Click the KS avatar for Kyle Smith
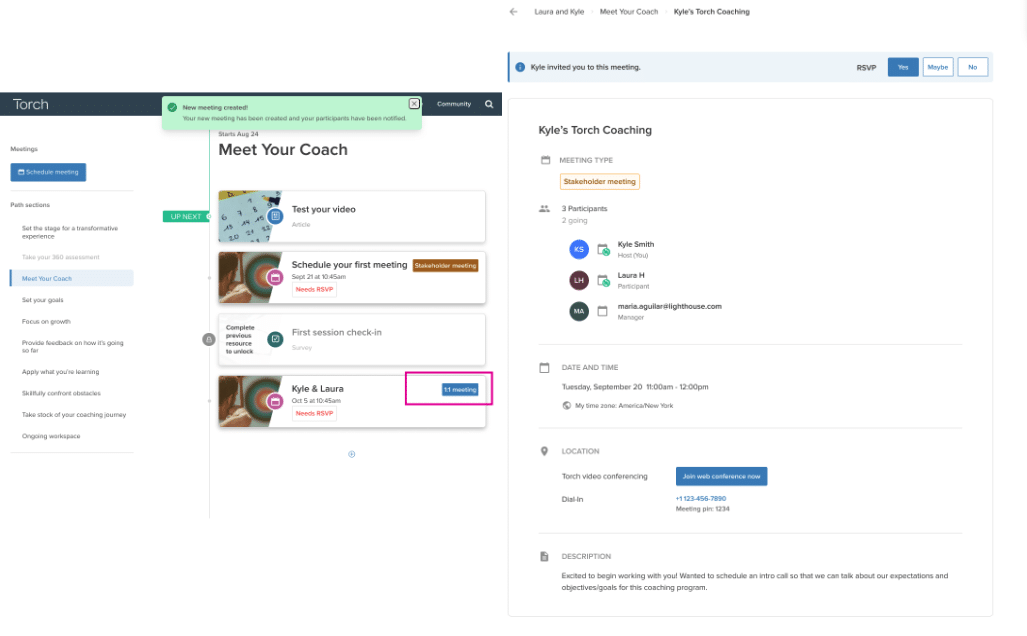The image size is (1027, 636). pos(579,249)
